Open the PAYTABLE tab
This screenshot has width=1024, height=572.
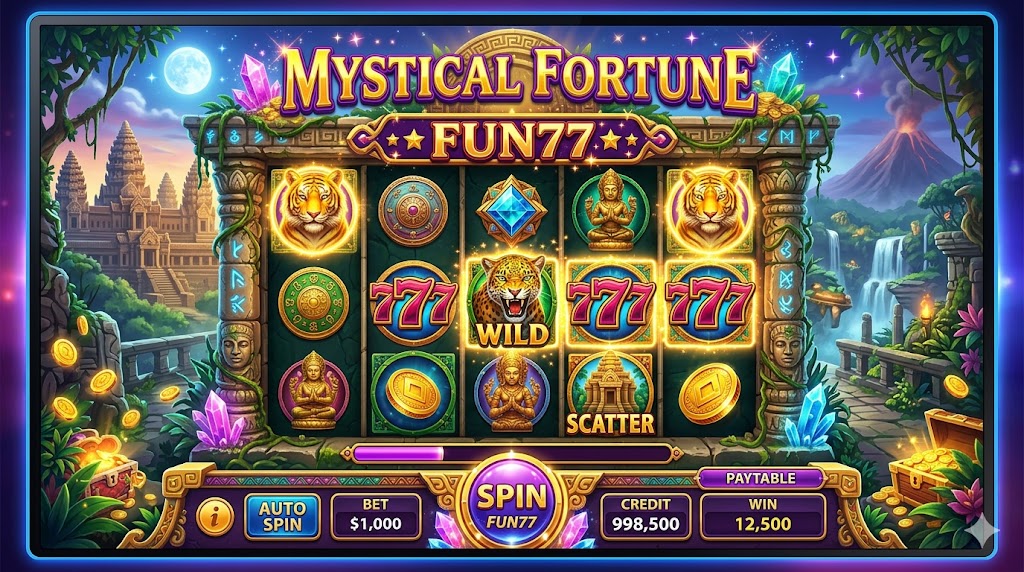pyautogui.click(x=761, y=478)
